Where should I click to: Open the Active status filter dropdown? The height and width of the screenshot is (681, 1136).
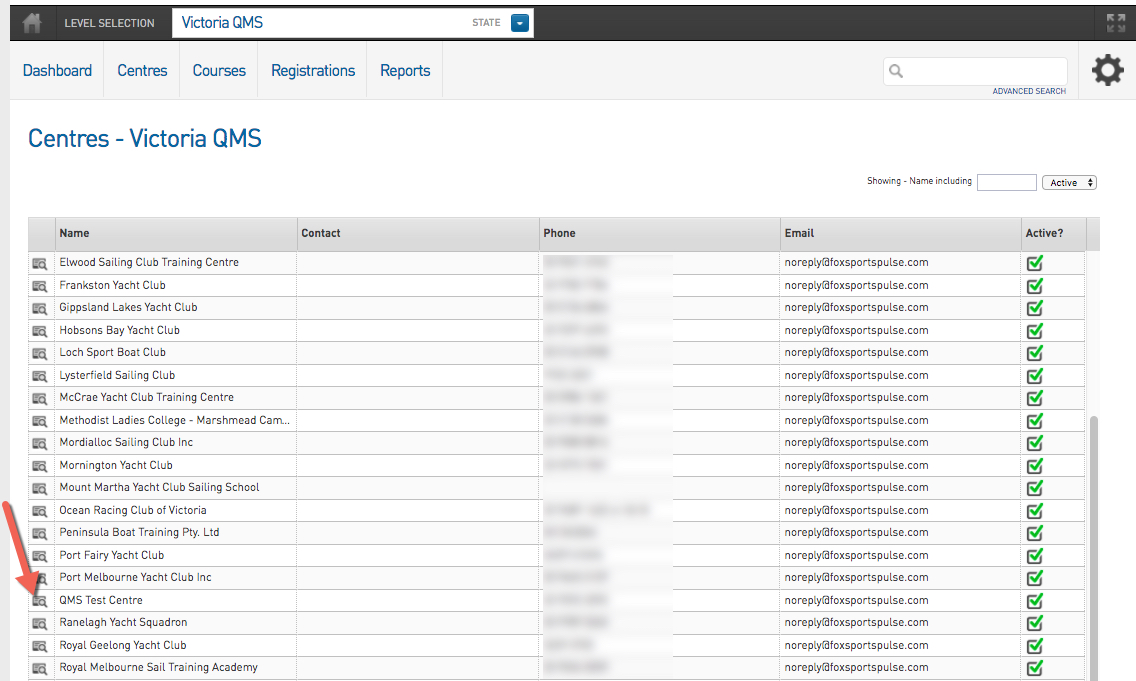tap(1069, 183)
